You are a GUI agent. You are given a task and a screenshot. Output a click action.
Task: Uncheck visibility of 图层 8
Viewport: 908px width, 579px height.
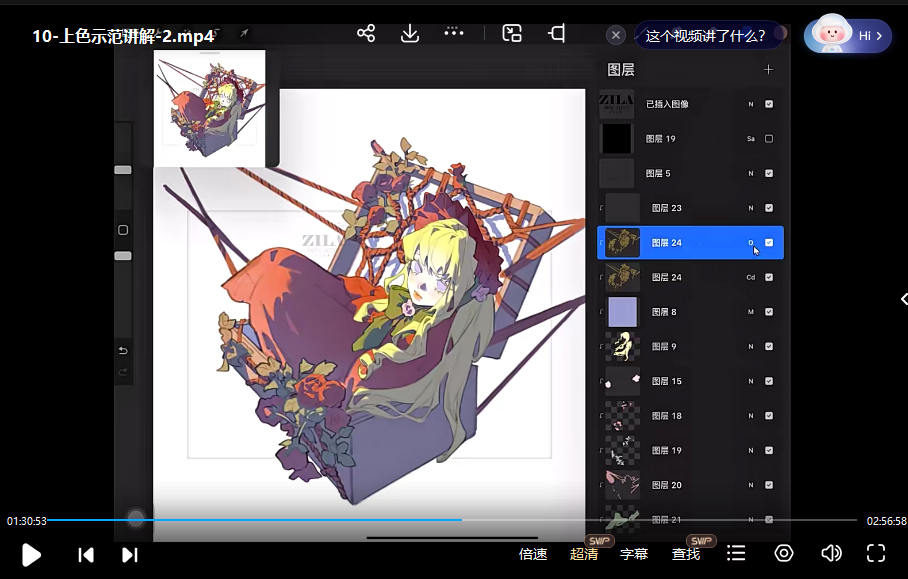point(769,312)
